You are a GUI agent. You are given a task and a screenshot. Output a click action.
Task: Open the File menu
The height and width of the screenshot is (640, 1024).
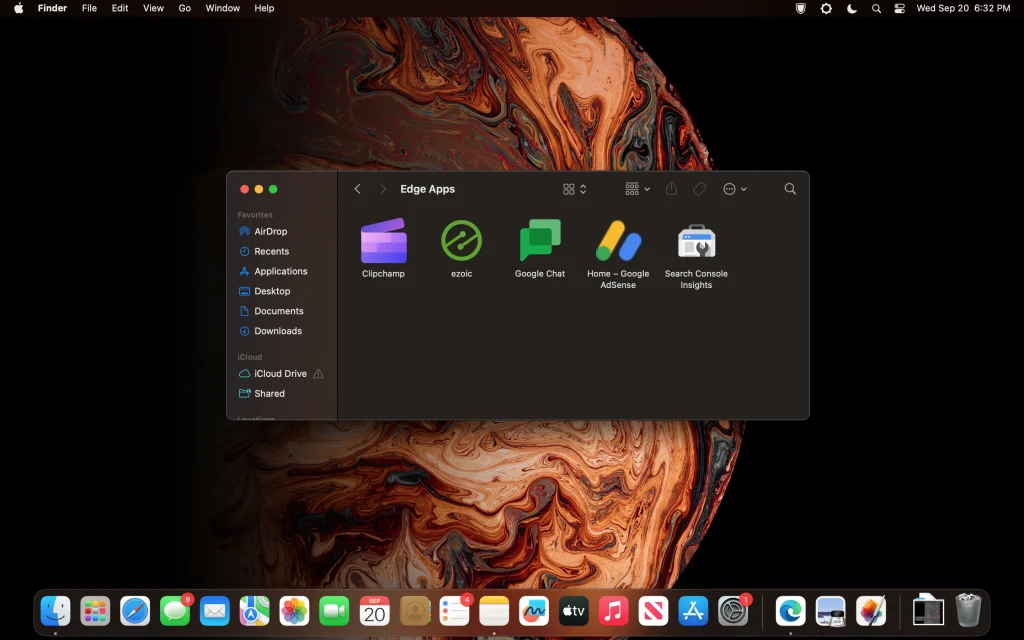coord(89,8)
